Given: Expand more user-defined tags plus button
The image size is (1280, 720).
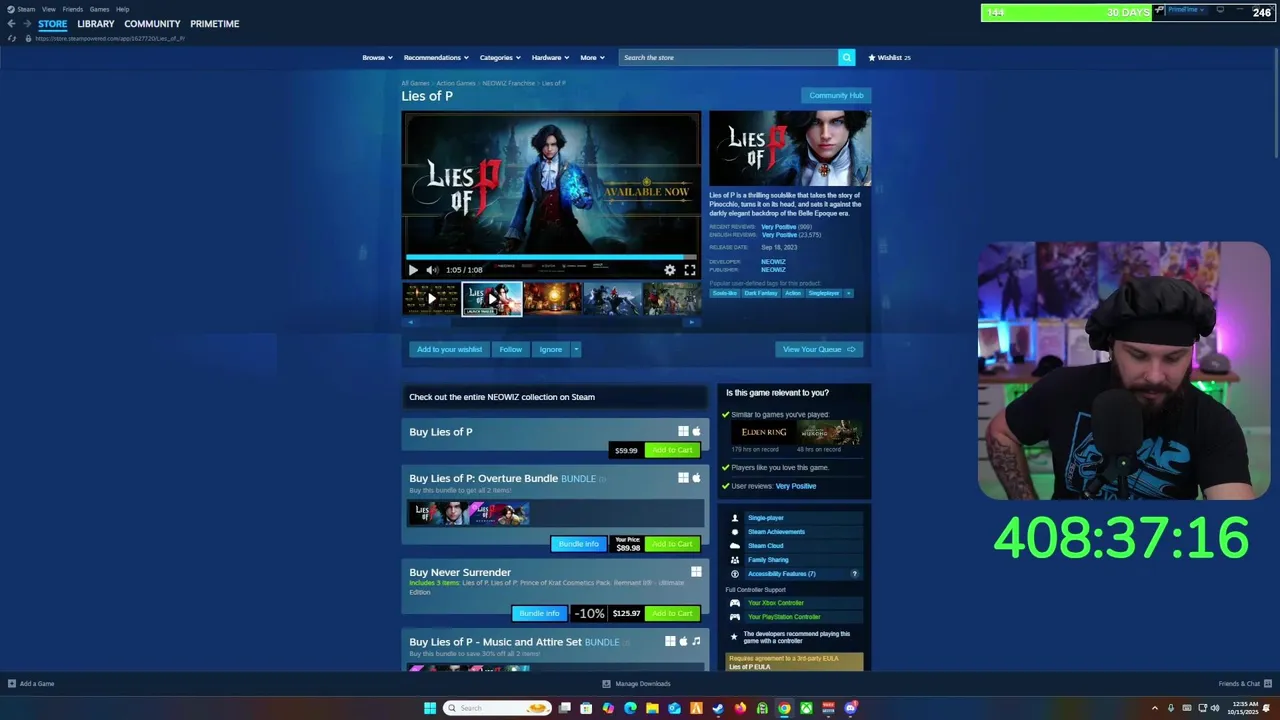Looking at the screenshot, I should [849, 293].
